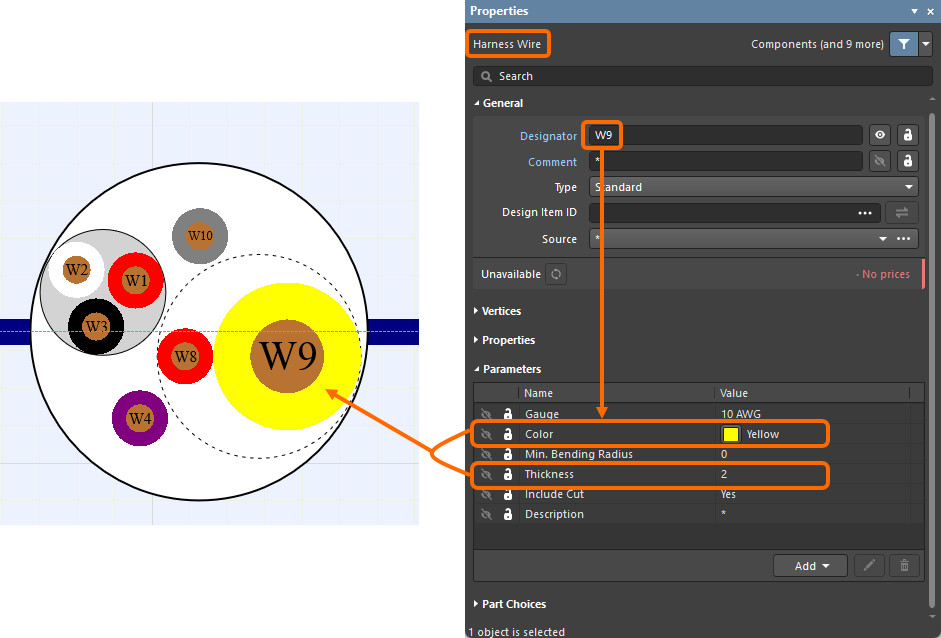Expand the Part Choices section
941x638 pixels.
click(477, 604)
